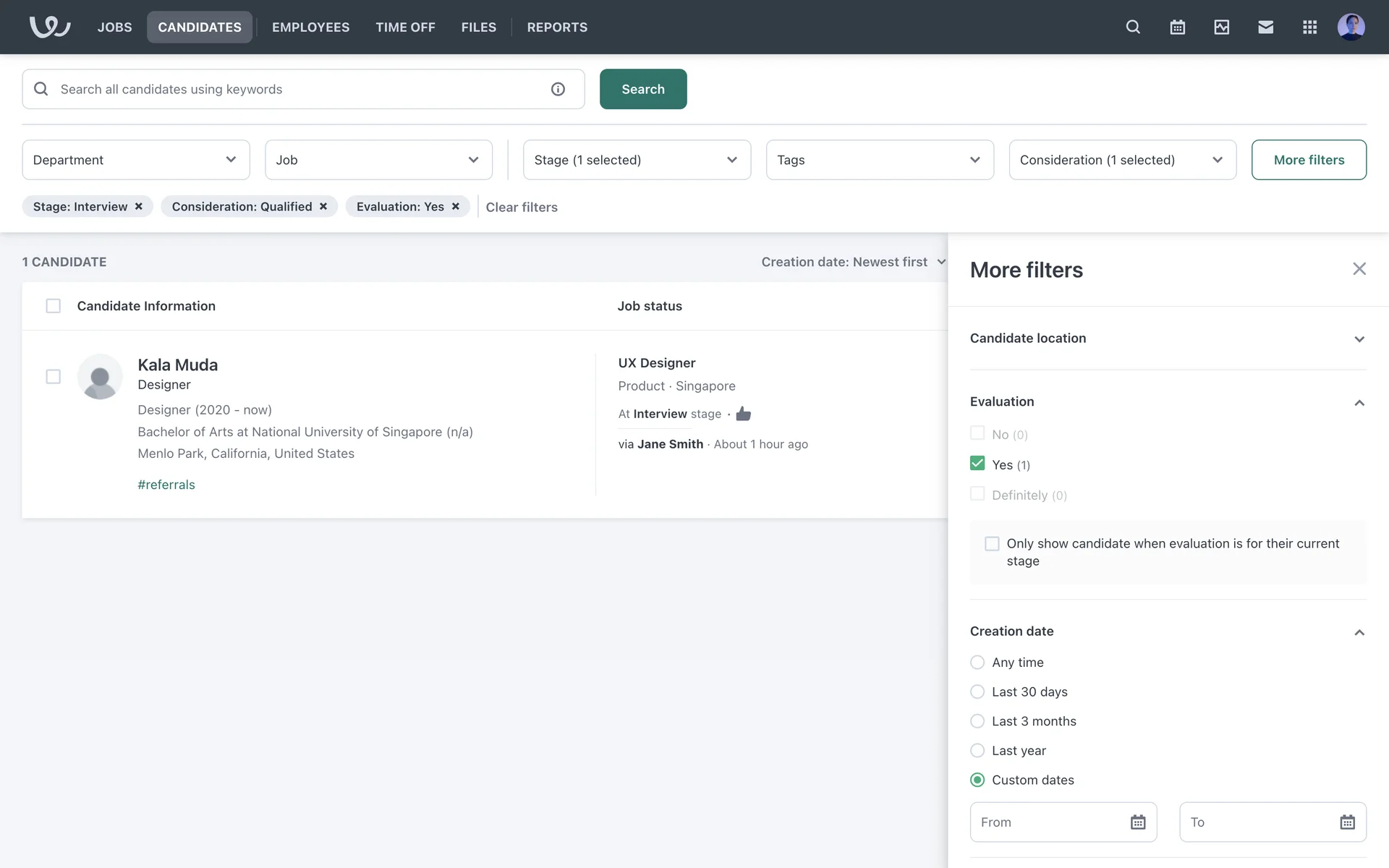Click the green Search button
The width and height of the screenshot is (1389, 868).
pyautogui.click(x=642, y=89)
